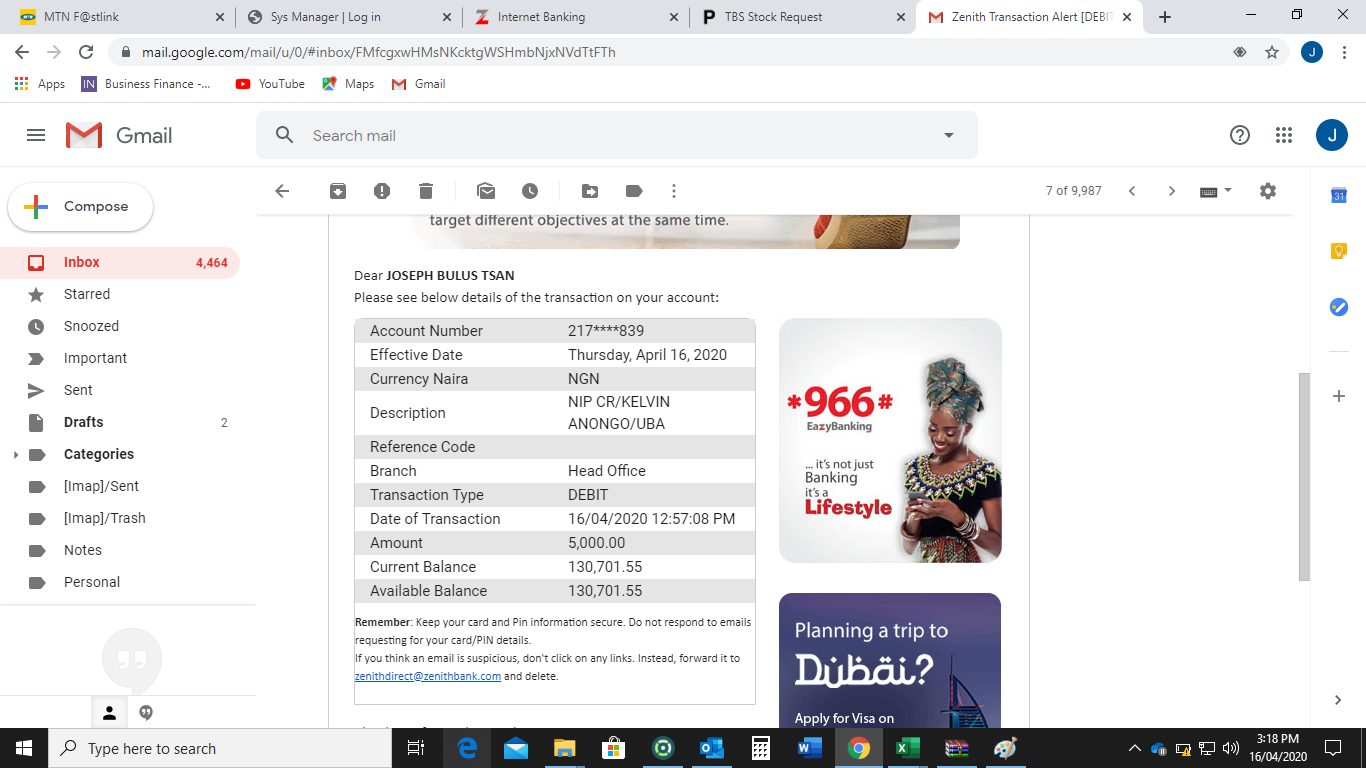Delete this email with trash icon
This screenshot has width=1366, height=768.
(426, 191)
